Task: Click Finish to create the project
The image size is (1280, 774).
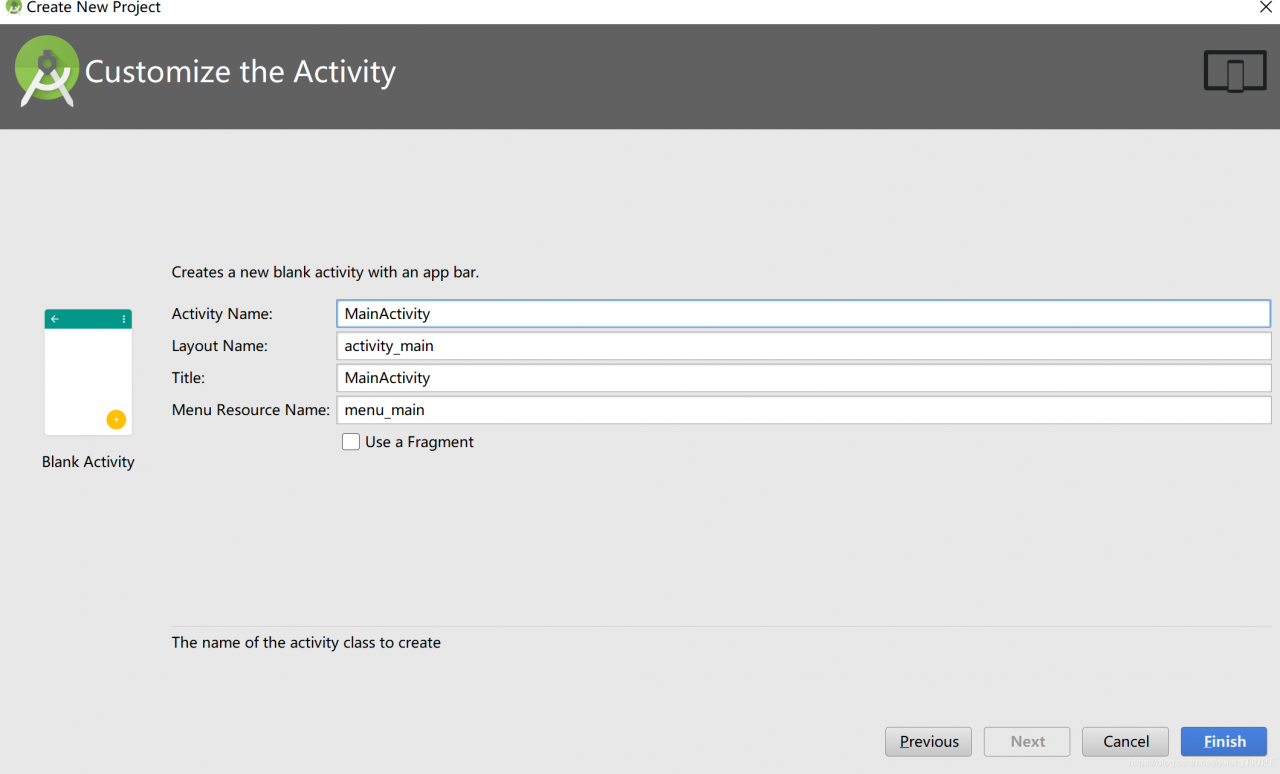Action: pyautogui.click(x=1224, y=741)
